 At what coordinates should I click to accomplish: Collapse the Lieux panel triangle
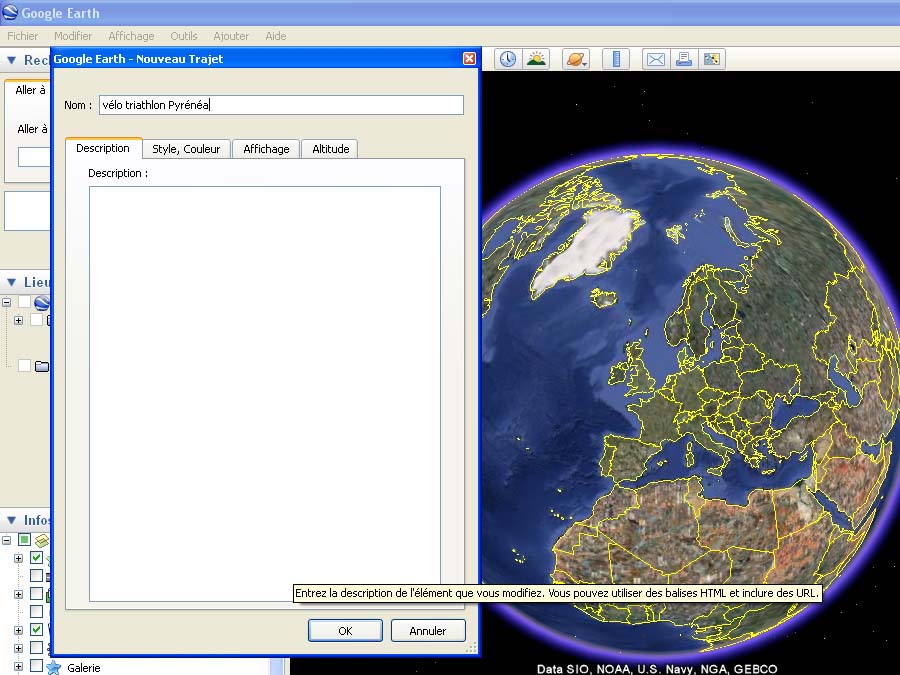pyautogui.click(x=11, y=283)
